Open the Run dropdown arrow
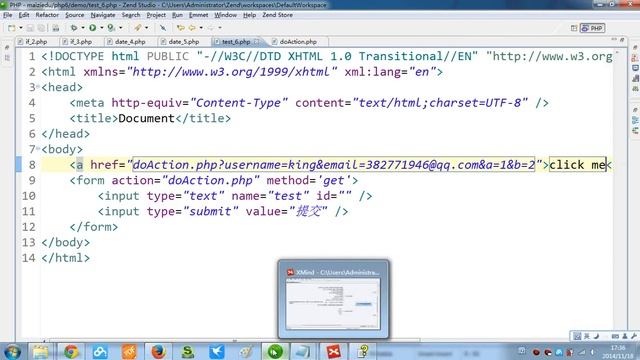This screenshot has height=360, width=640. (x=102, y=28)
